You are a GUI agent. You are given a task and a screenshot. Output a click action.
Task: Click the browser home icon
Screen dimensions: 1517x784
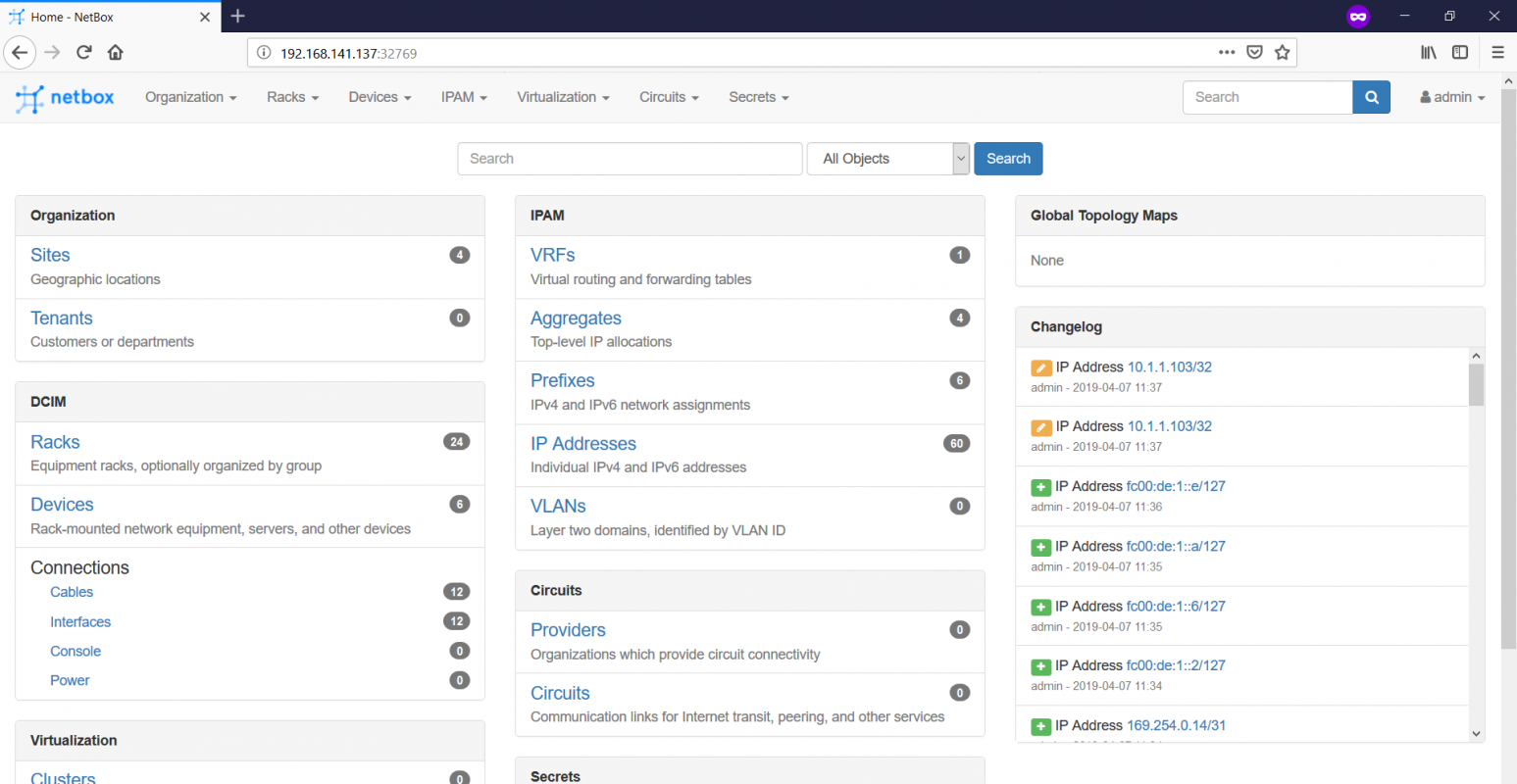[115, 52]
